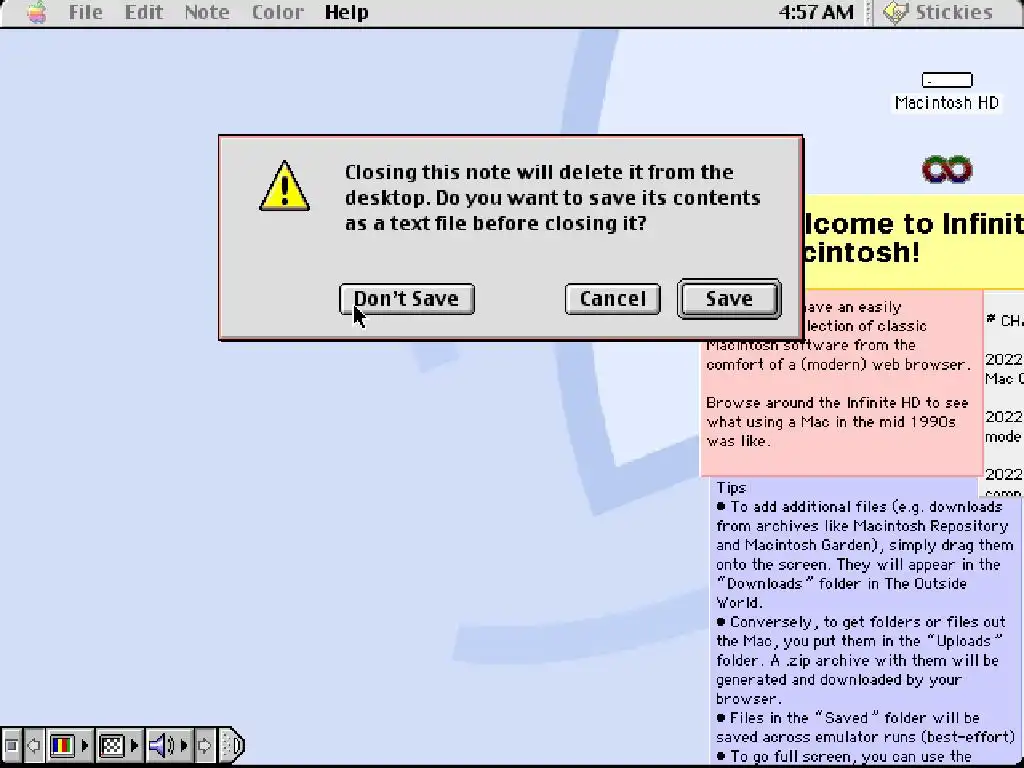Click the Control Strip left scroll arrow
Image resolution: width=1024 pixels, height=768 pixels.
[33, 745]
